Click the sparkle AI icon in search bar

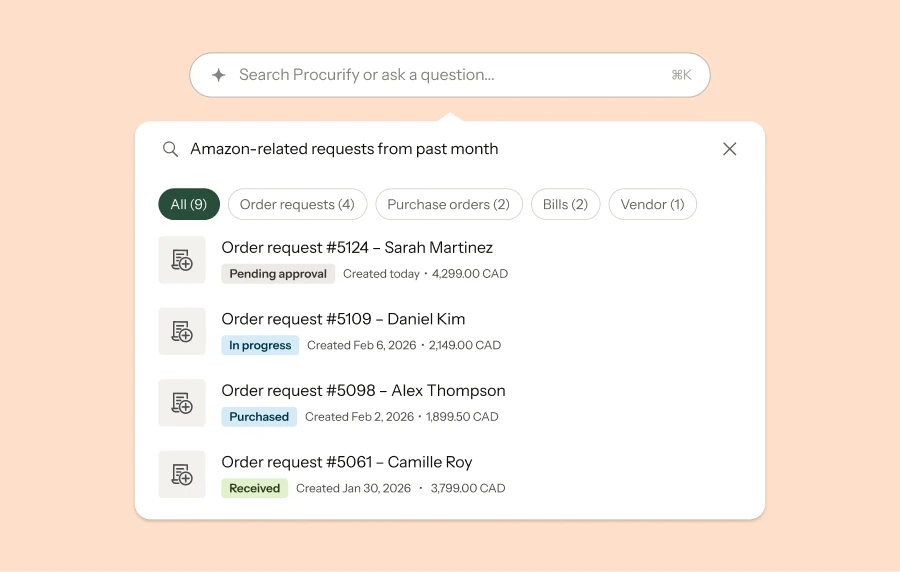(x=219, y=75)
